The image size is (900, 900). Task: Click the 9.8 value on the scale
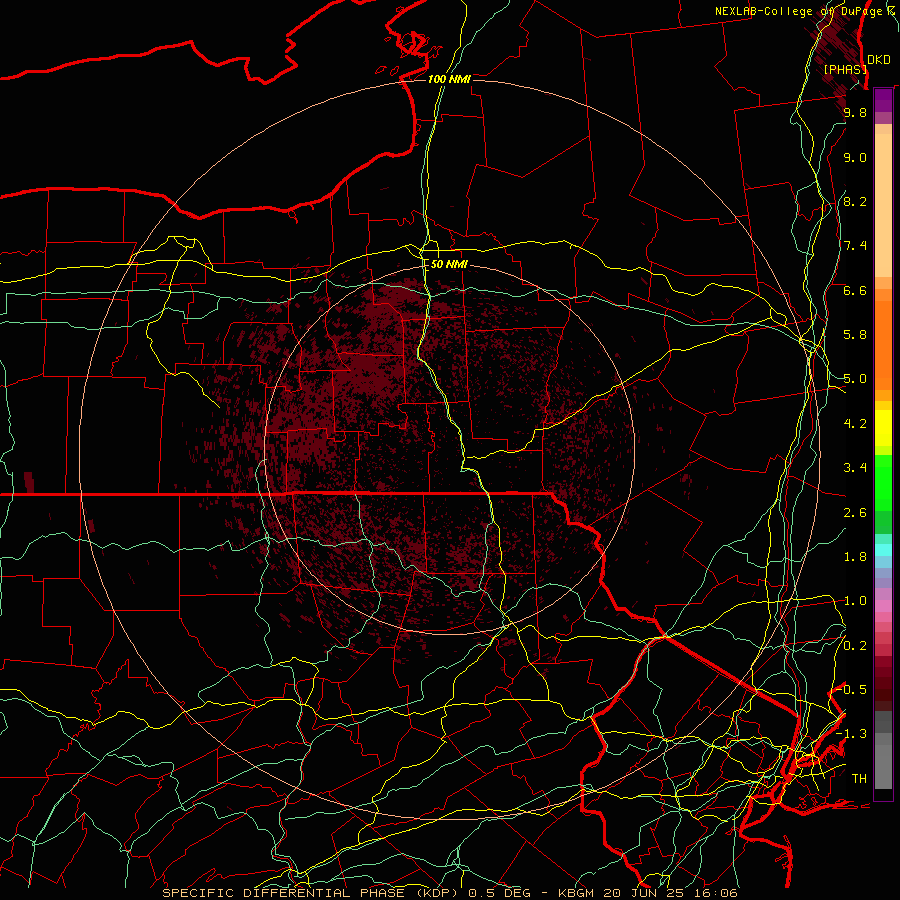coord(855,112)
